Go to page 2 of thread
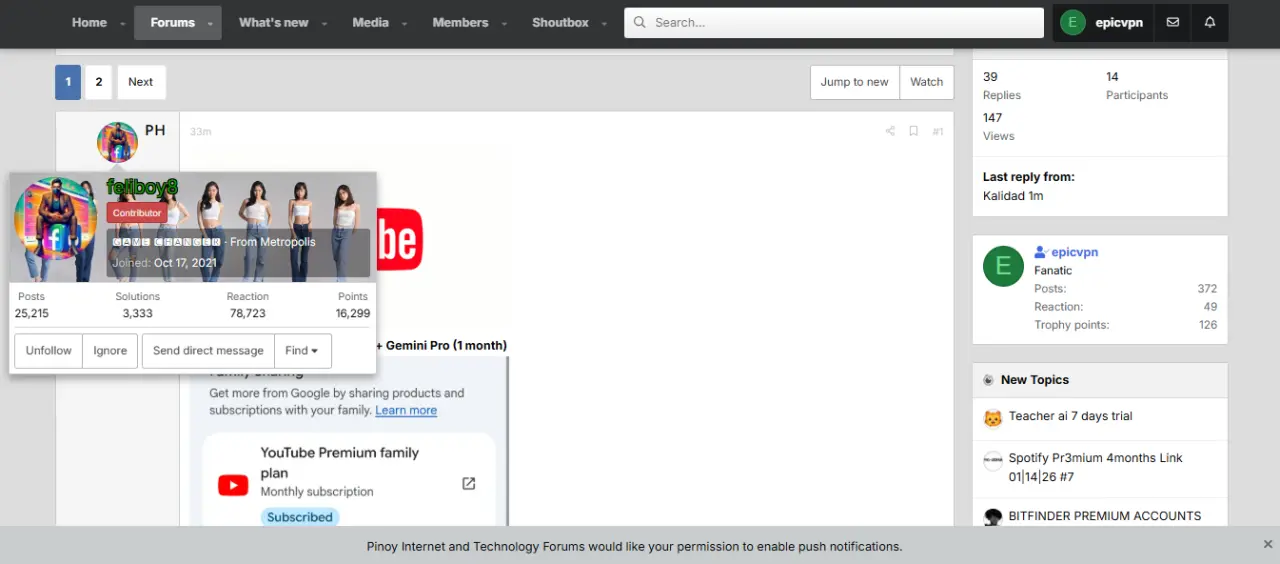Viewport: 1280px width, 564px height. [x=98, y=82]
